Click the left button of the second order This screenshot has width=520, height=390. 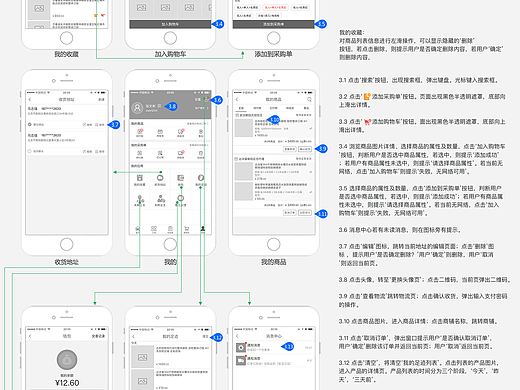290,212
